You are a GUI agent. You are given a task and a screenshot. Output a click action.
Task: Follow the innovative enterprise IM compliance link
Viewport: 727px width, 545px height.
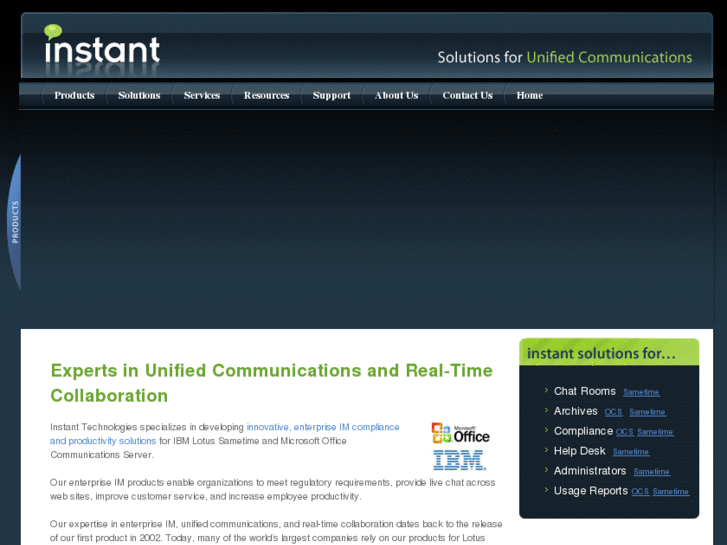[224, 434]
